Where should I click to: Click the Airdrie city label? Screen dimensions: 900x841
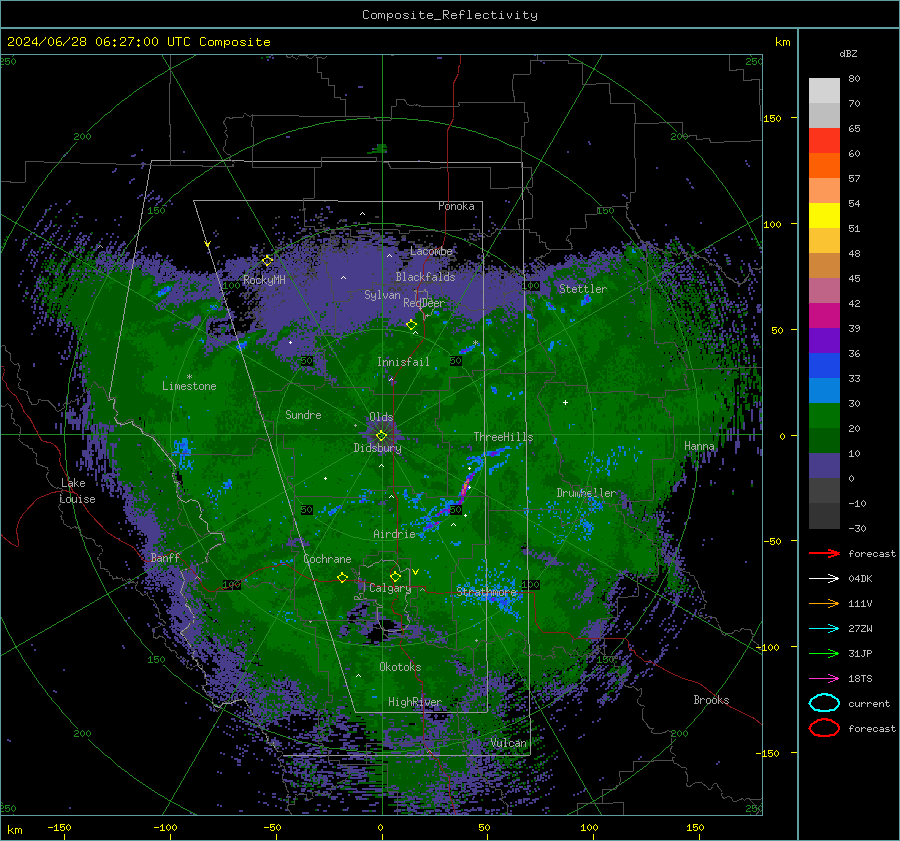[x=394, y=534]
